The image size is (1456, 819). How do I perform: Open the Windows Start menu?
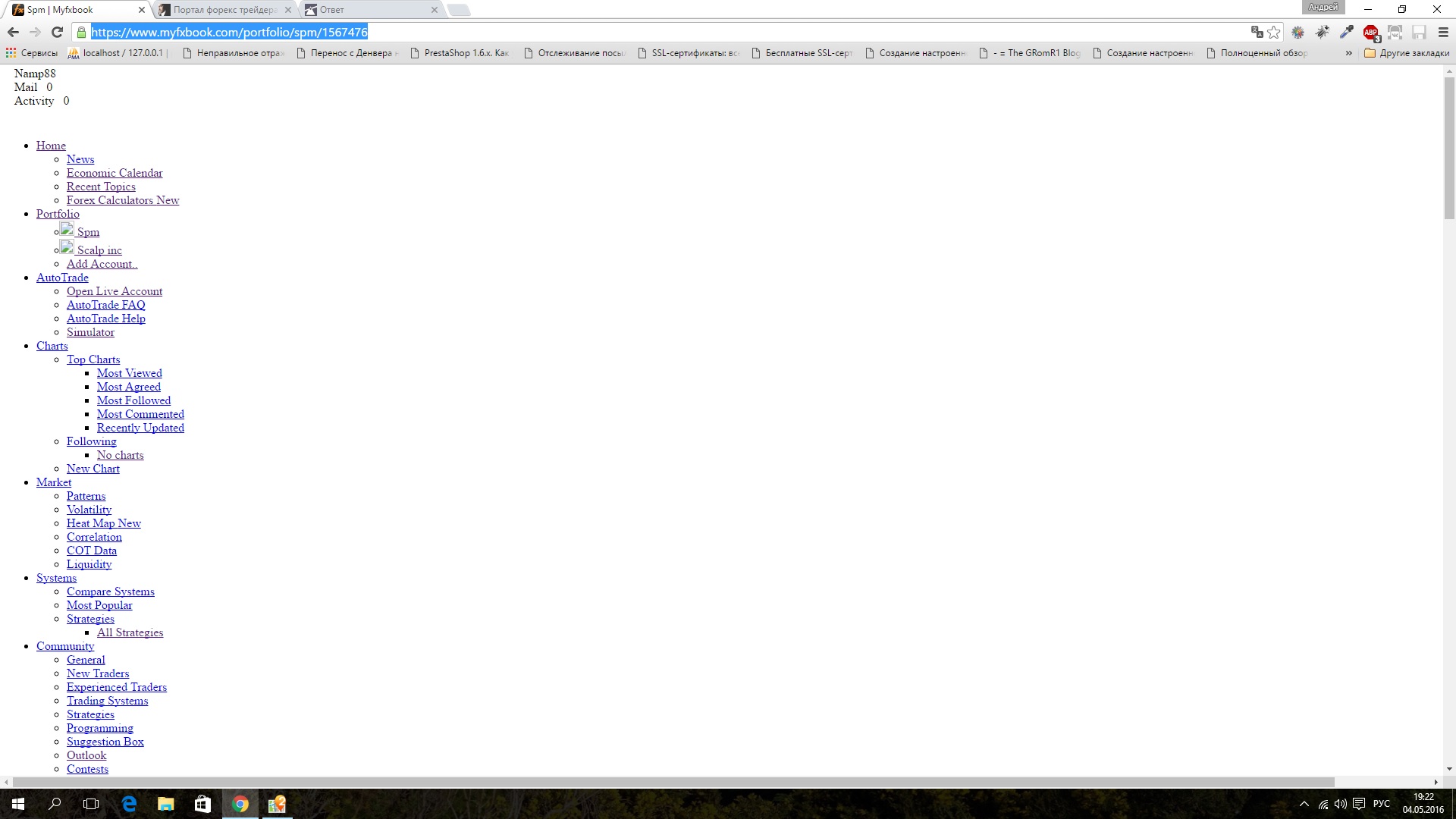tap(18, 804)
